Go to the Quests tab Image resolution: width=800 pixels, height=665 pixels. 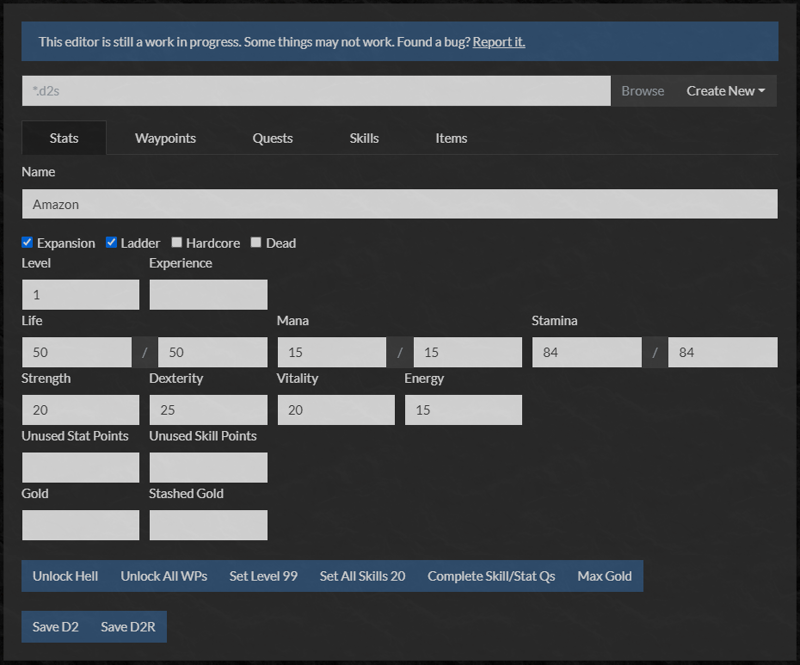(272, 138)
